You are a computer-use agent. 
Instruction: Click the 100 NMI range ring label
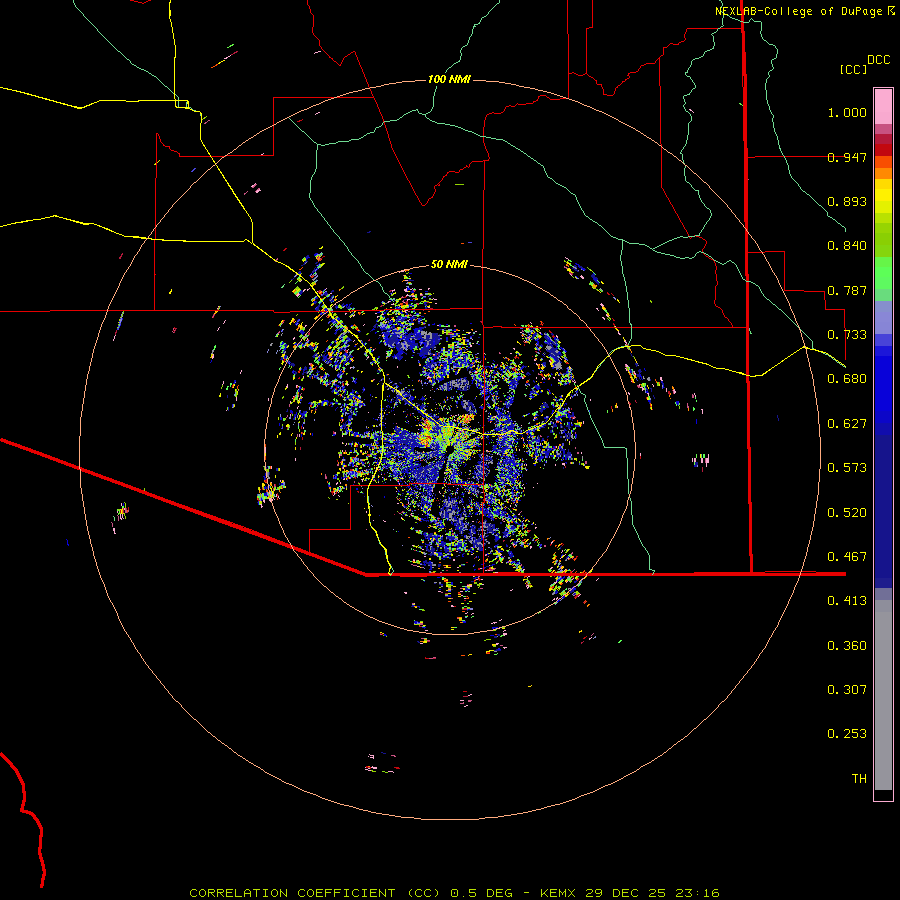point(449,79)
